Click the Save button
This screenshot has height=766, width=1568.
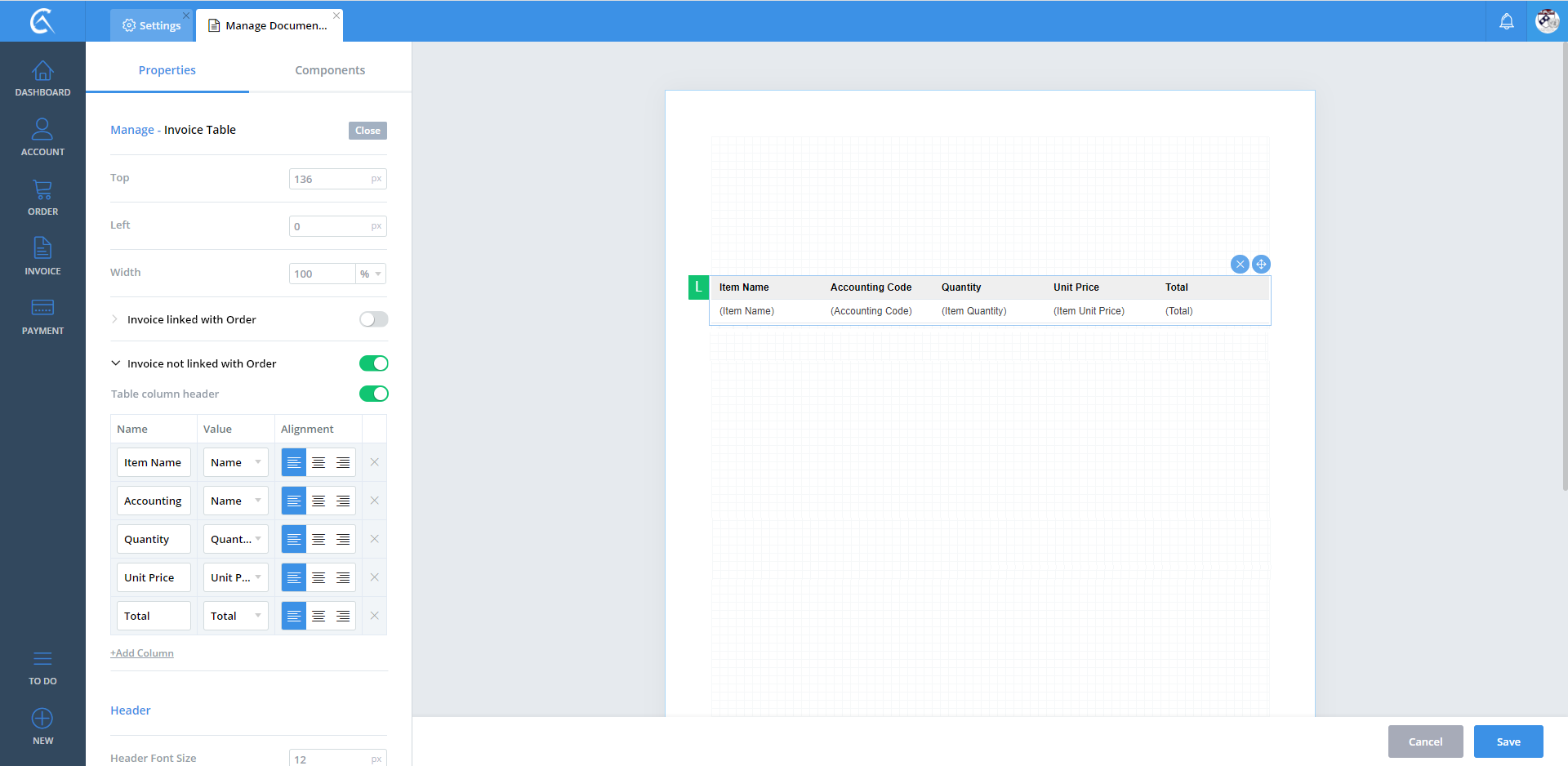click(x=1508, y=742)
